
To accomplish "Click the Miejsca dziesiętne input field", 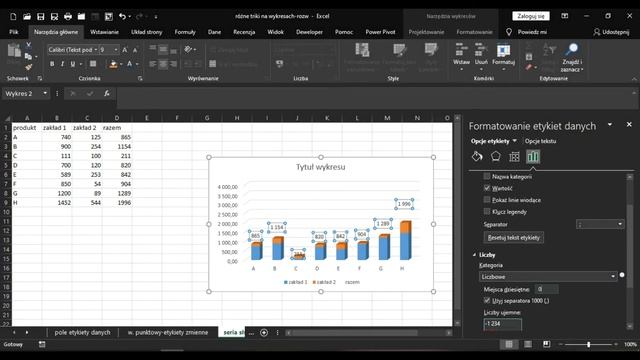I will click(547, 289).
